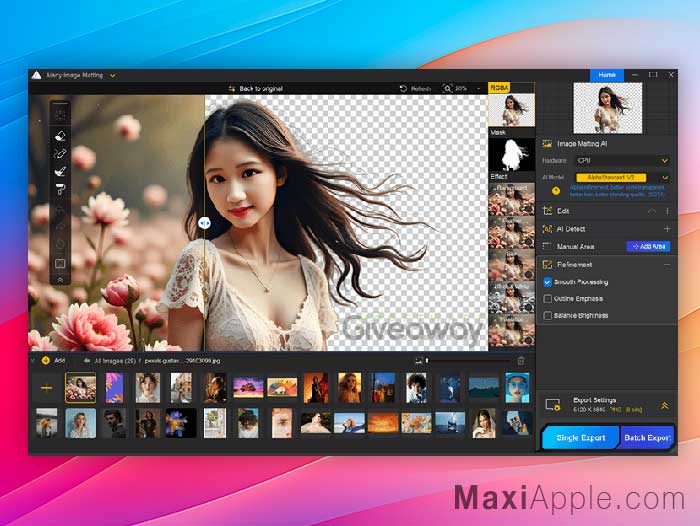Click the yellow Add images icon
Screen dimensions: 700x526
[x=45, y=360]
